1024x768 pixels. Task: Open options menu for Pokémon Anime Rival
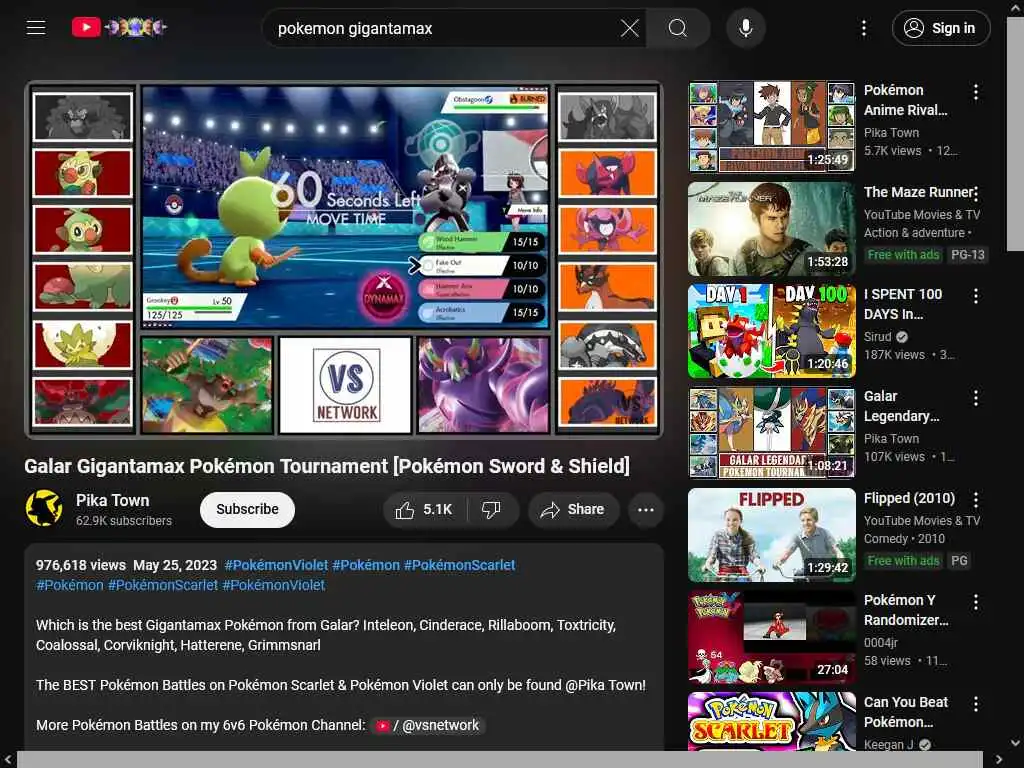click(x=976, y=92)
